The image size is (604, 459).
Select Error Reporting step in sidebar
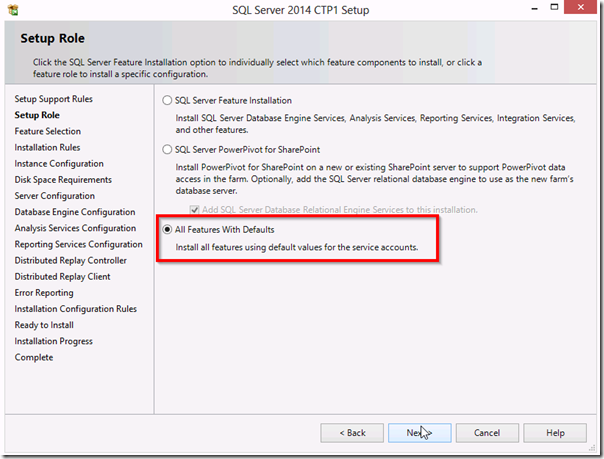click(44, 293)
